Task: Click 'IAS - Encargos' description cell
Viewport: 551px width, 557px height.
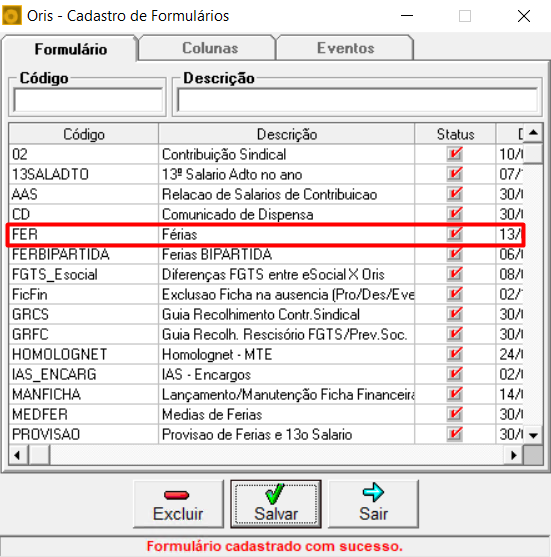Action: click(x=286, y=374)
